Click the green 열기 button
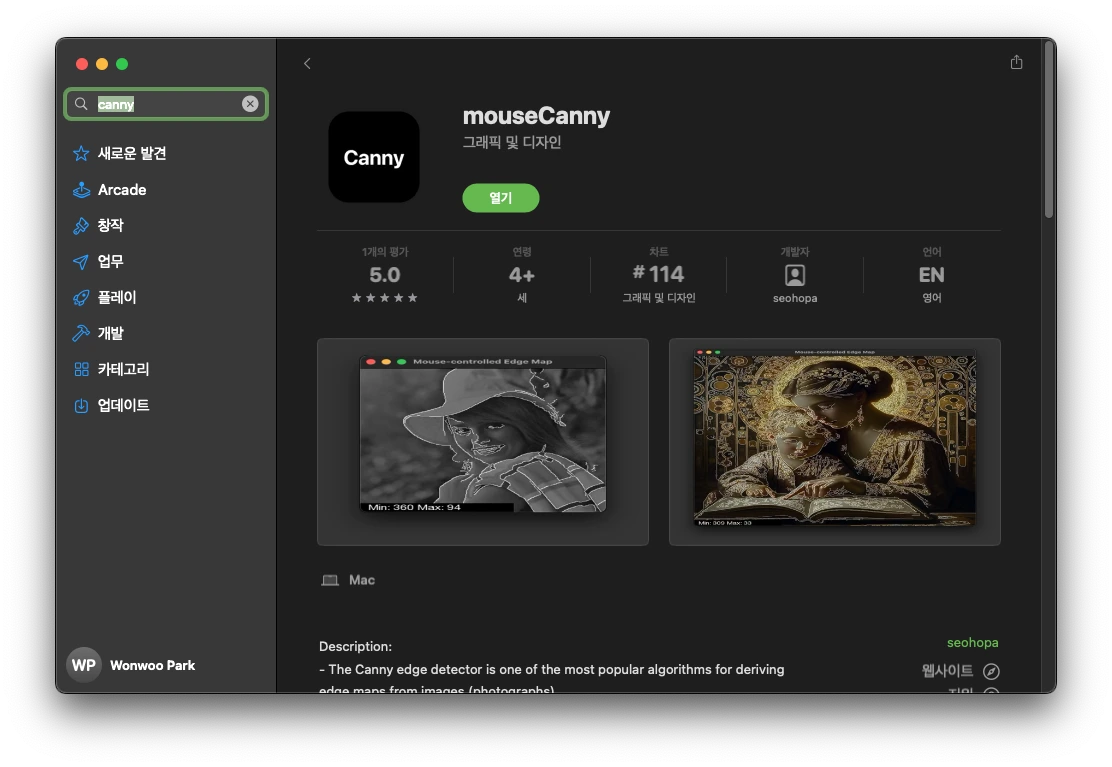The width and height of the screenshot is (1112, 767). (x=501, y=198)
